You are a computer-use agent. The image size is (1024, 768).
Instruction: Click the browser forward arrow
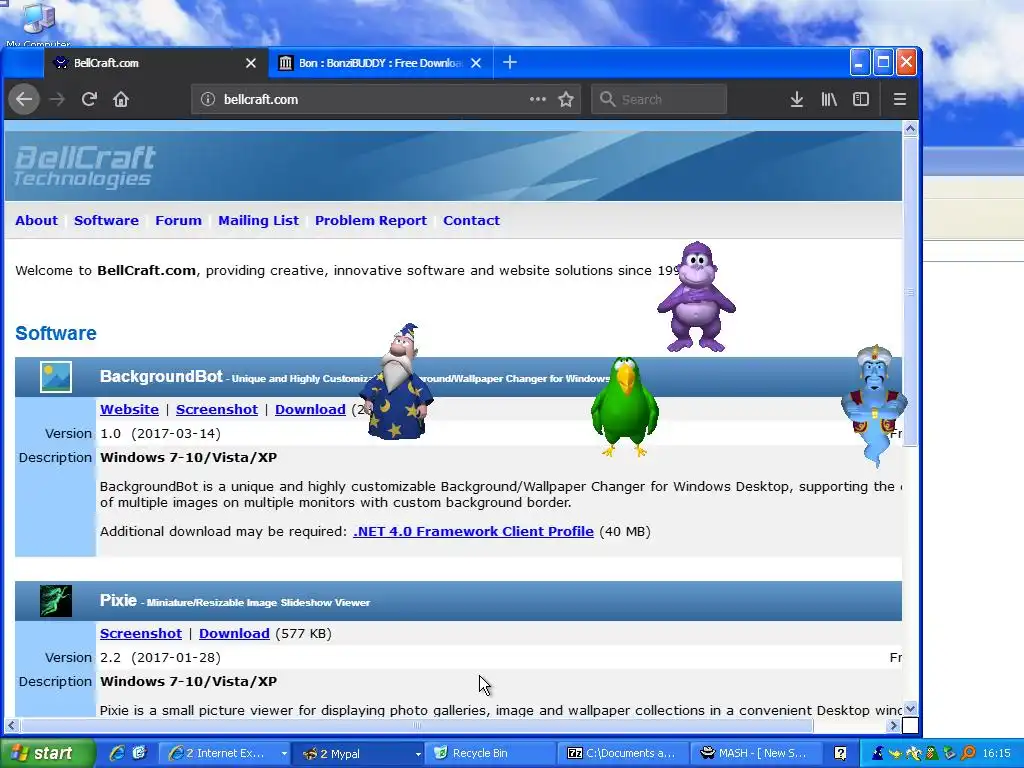tap(57, 99)
